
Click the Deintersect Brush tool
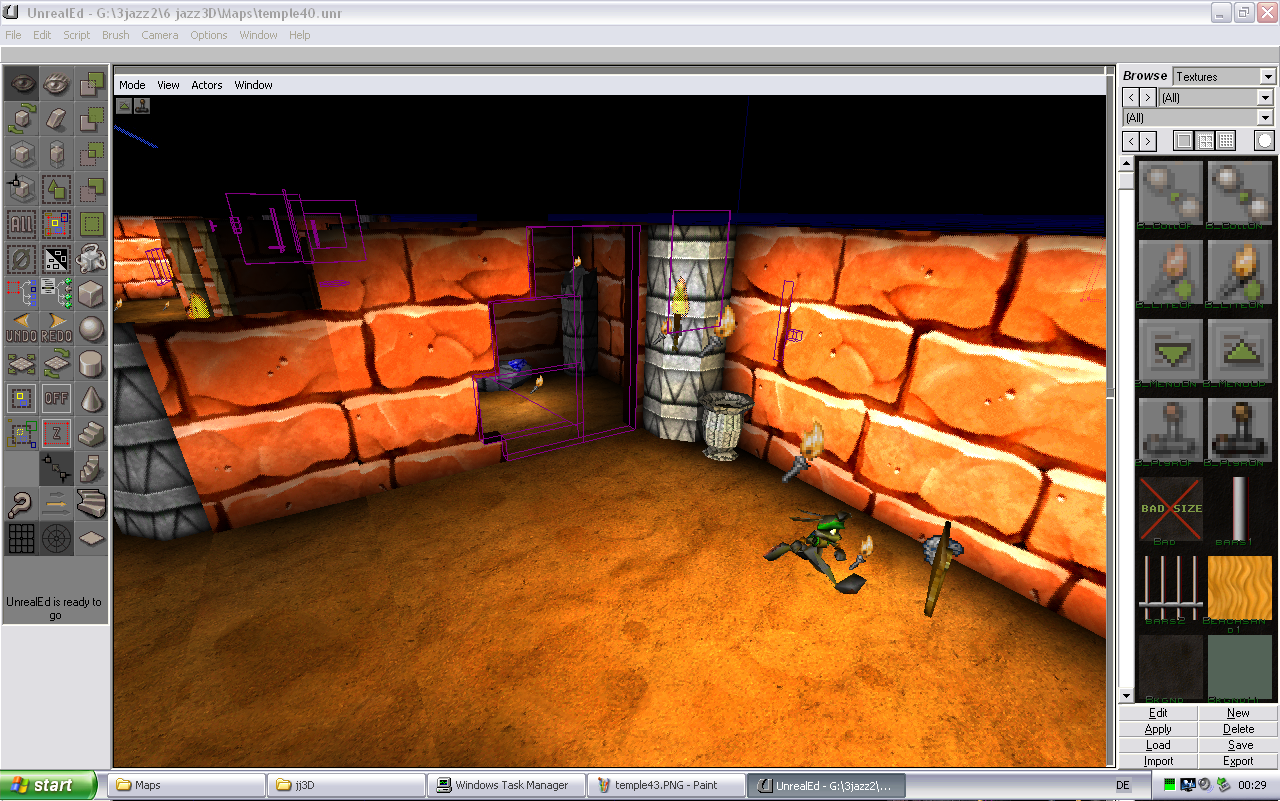coord(91,189)
